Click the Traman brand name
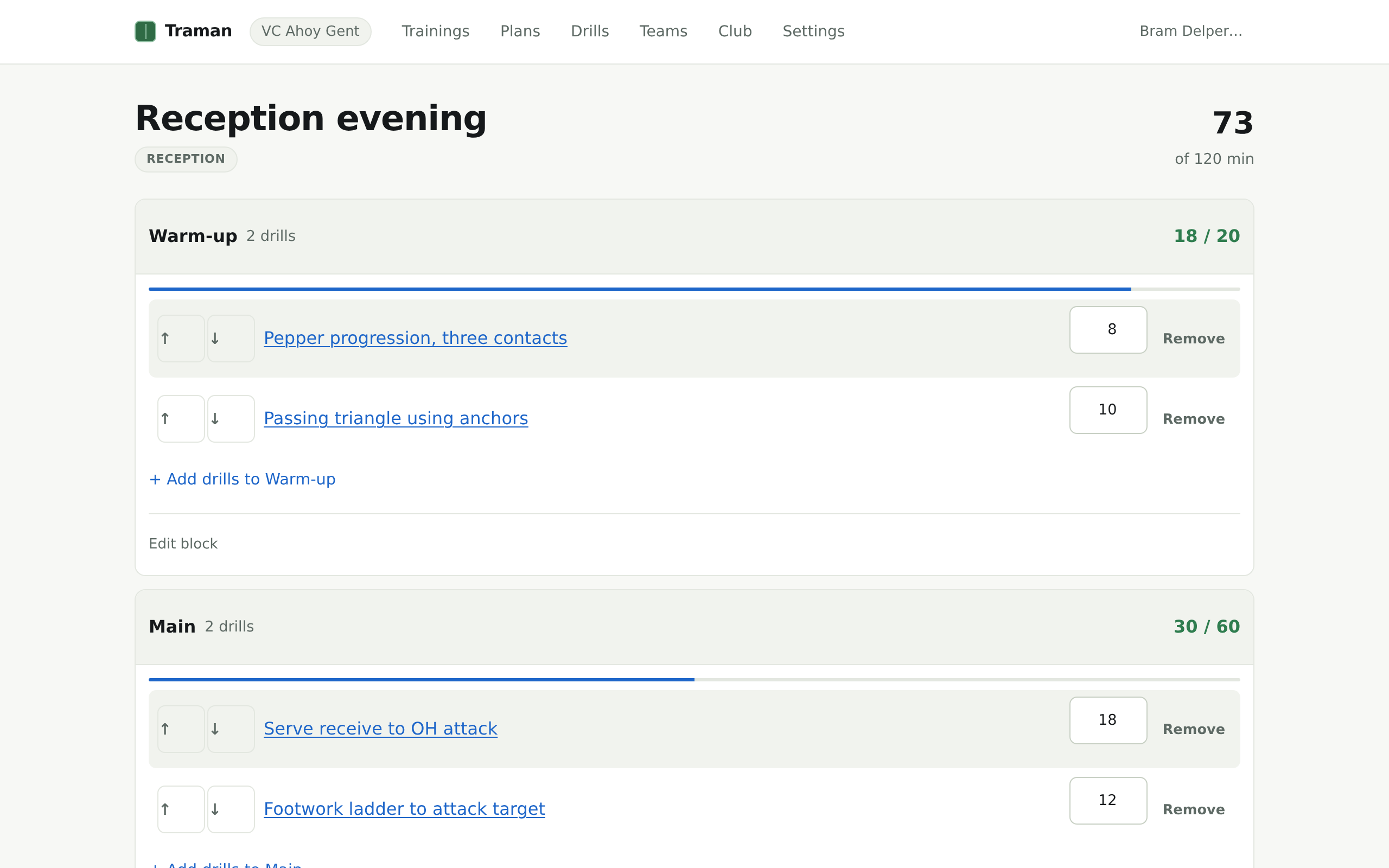 click(198, 31)
